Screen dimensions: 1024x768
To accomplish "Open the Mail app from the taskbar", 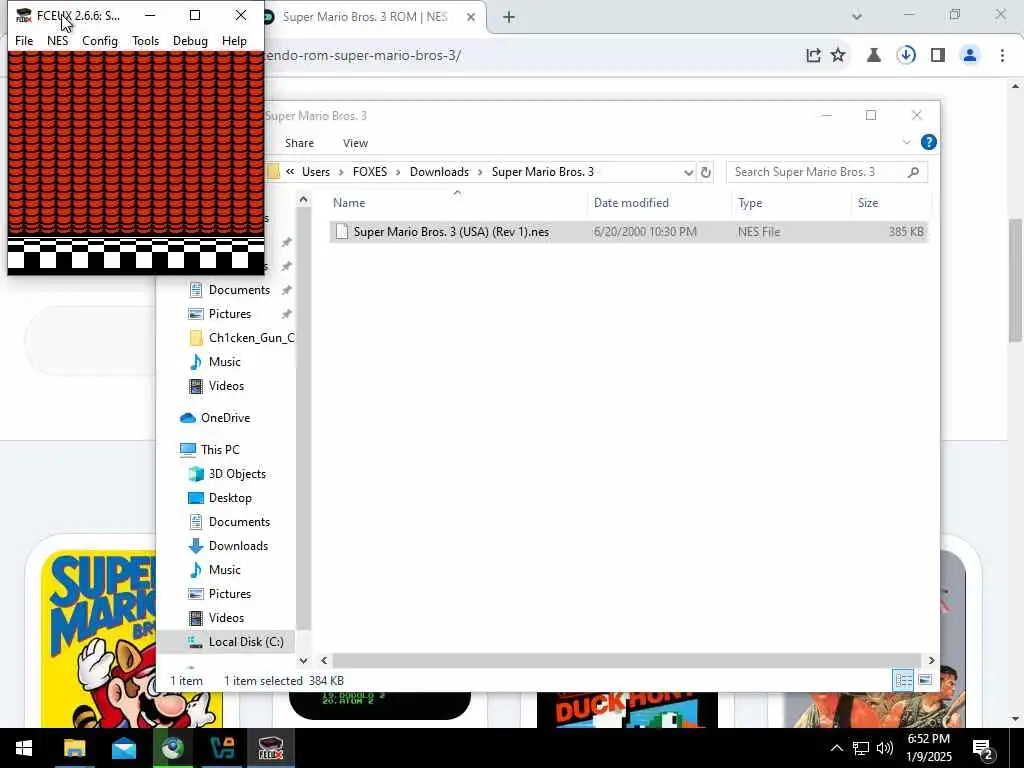I will tap(123, 748).
